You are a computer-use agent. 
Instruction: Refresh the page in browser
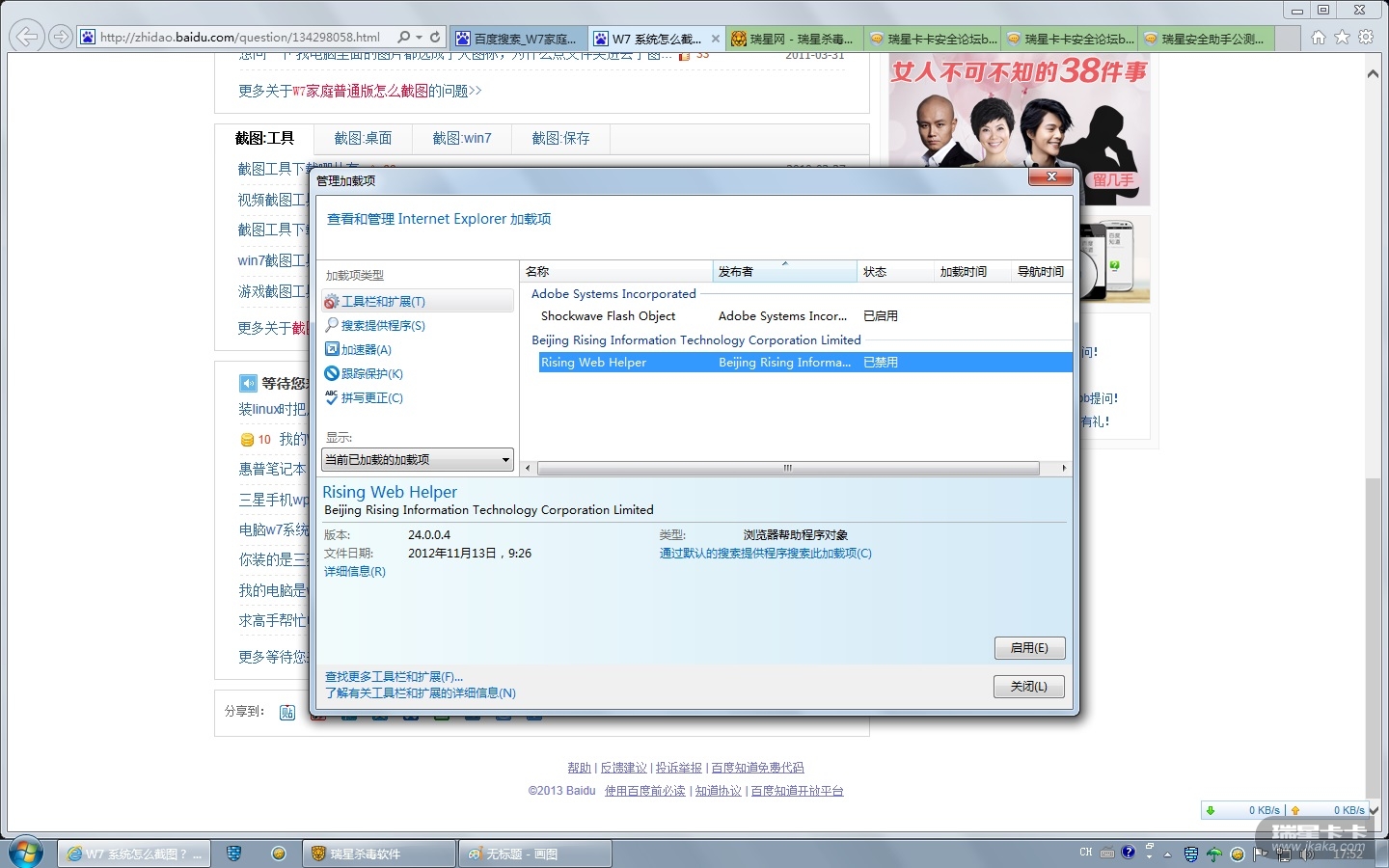point(435,38)
